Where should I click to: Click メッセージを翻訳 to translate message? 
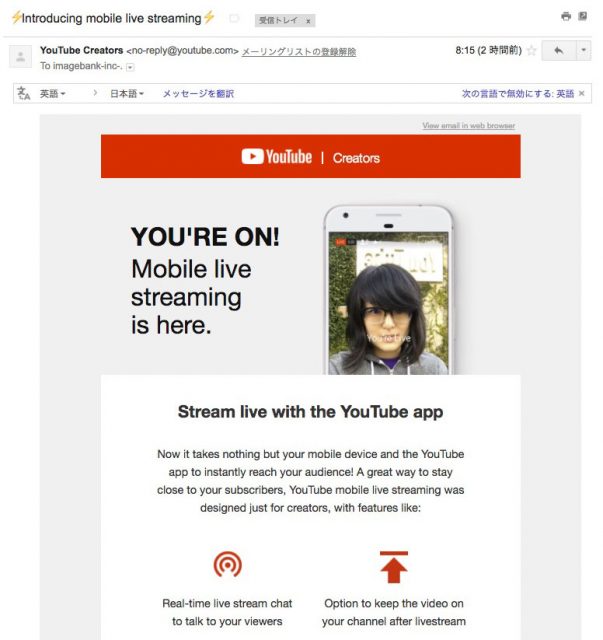pyautogui.click(x=198, y=93)
